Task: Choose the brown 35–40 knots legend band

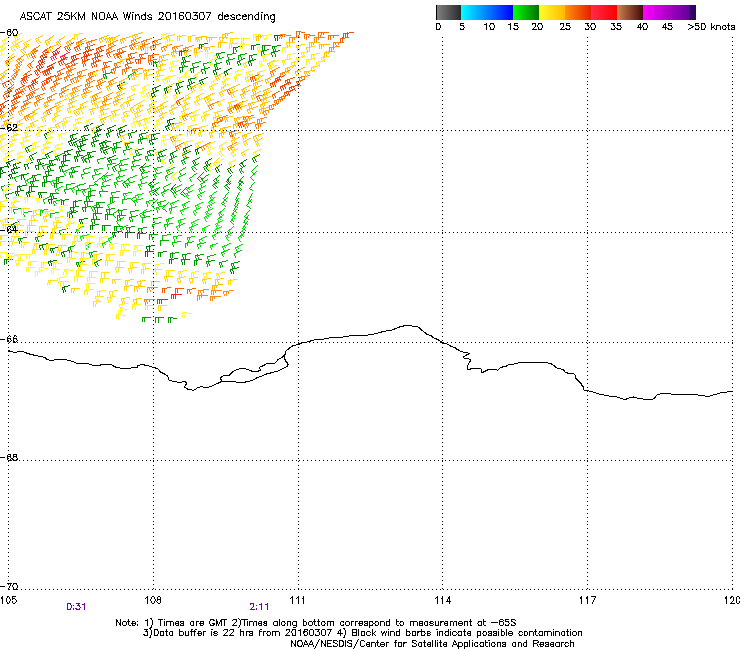Action: pos(630,12)
